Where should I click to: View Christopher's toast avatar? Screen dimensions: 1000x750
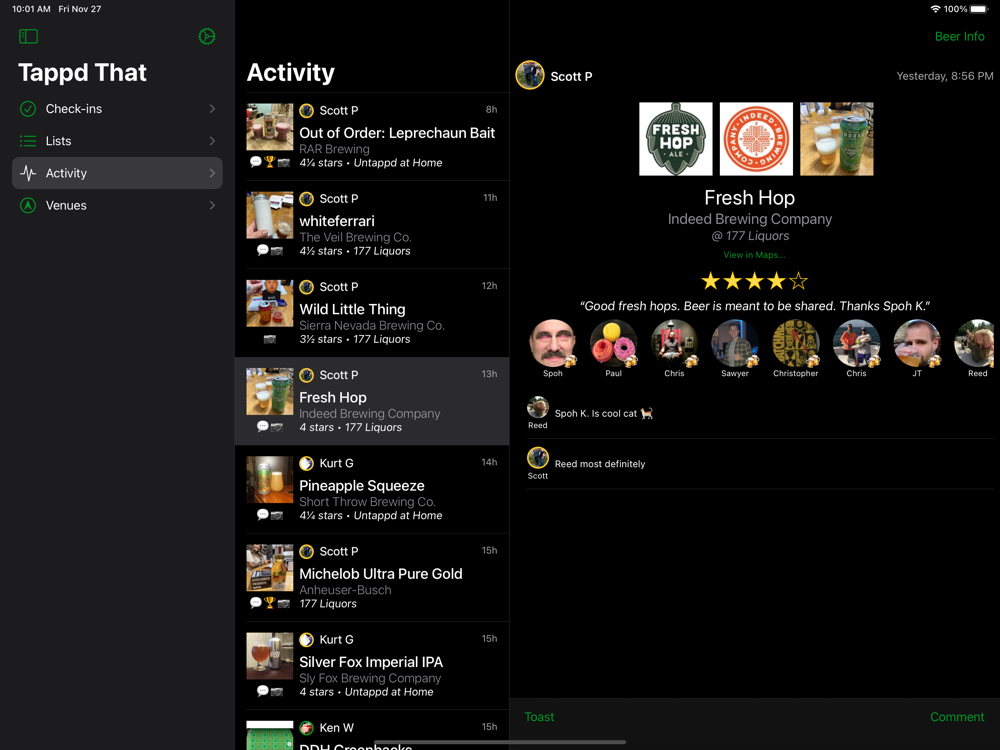795,344
